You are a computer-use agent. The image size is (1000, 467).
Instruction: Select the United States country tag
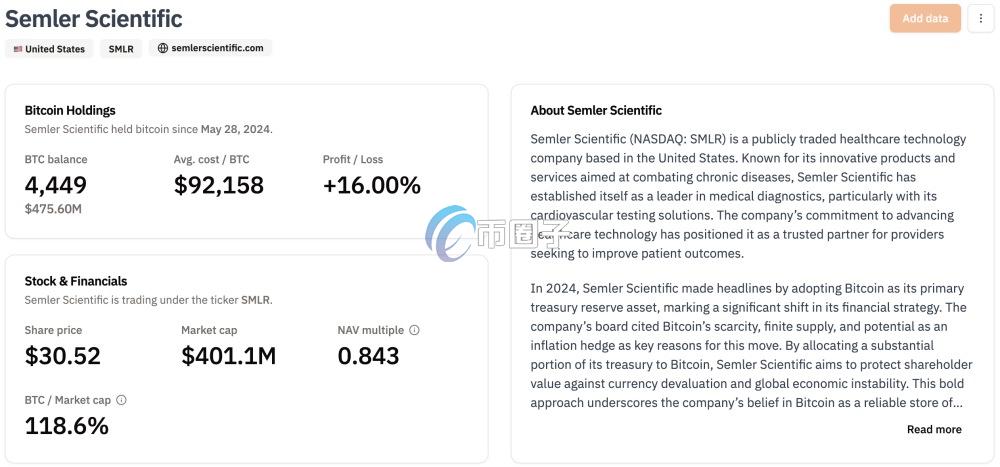[x=49, y=48]
